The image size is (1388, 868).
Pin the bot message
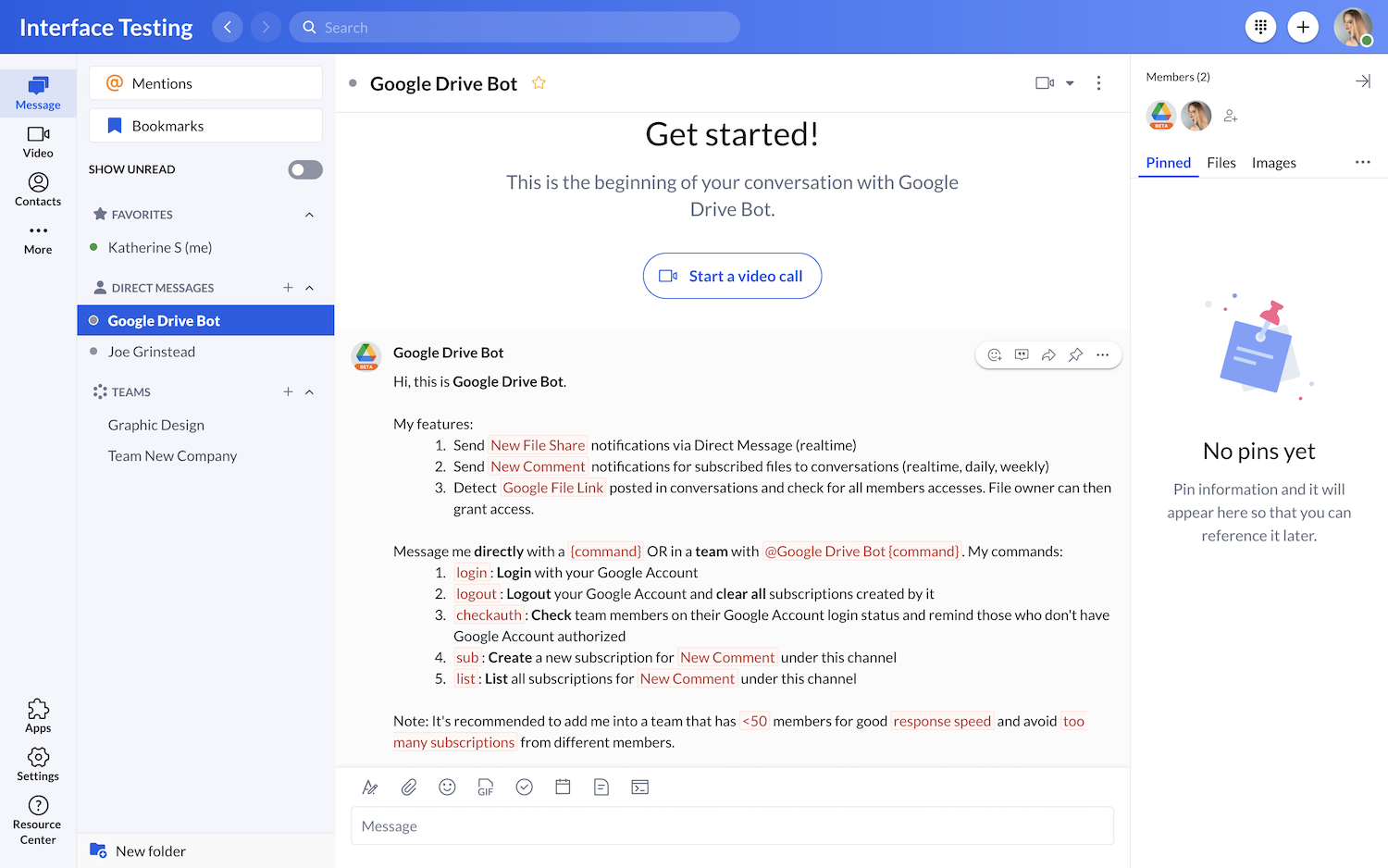point(1075,354)
